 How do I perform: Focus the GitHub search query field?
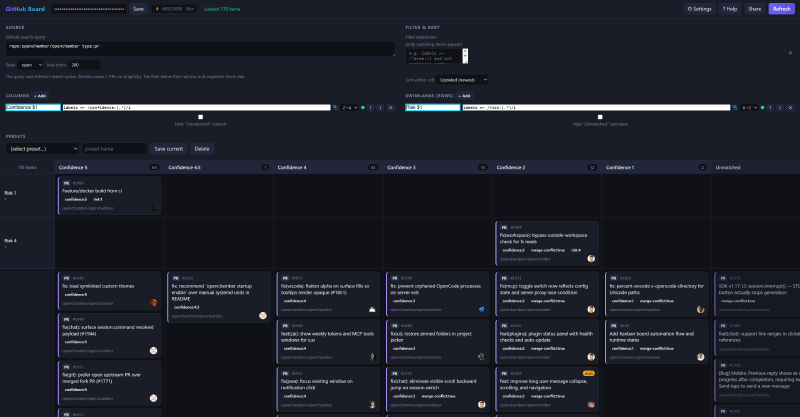point(200,48)
